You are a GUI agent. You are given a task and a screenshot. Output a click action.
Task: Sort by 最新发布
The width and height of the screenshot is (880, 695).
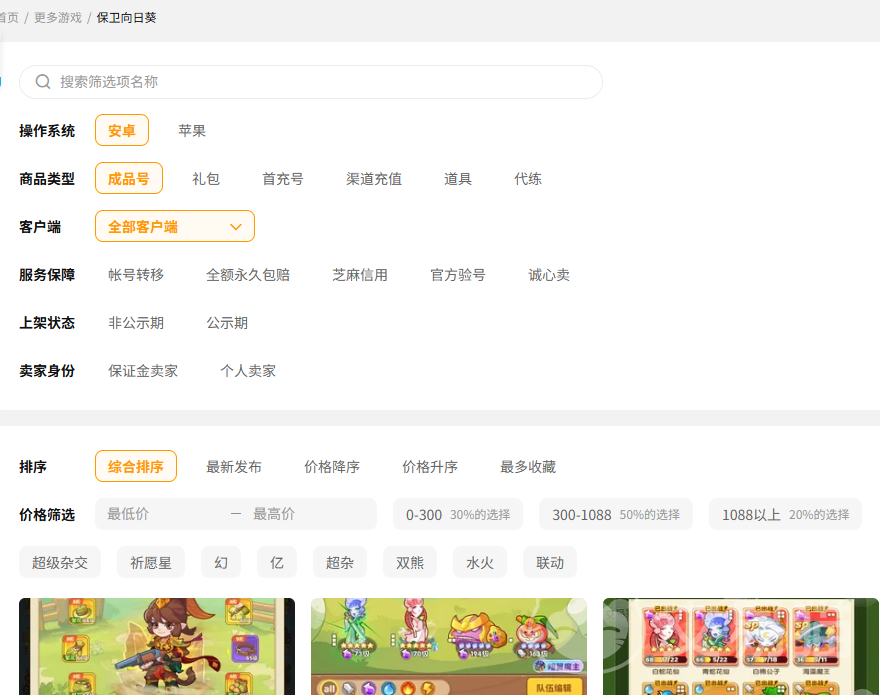(234, 467)
